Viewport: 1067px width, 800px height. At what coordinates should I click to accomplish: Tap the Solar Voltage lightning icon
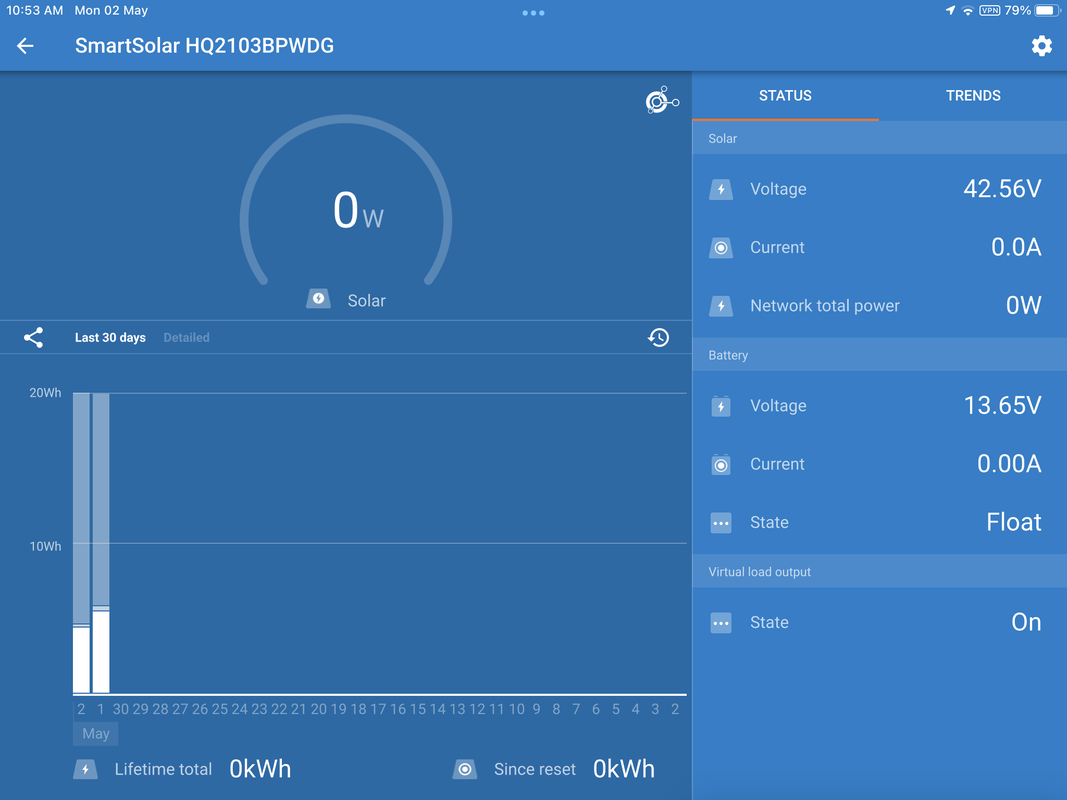pos(721,189)
